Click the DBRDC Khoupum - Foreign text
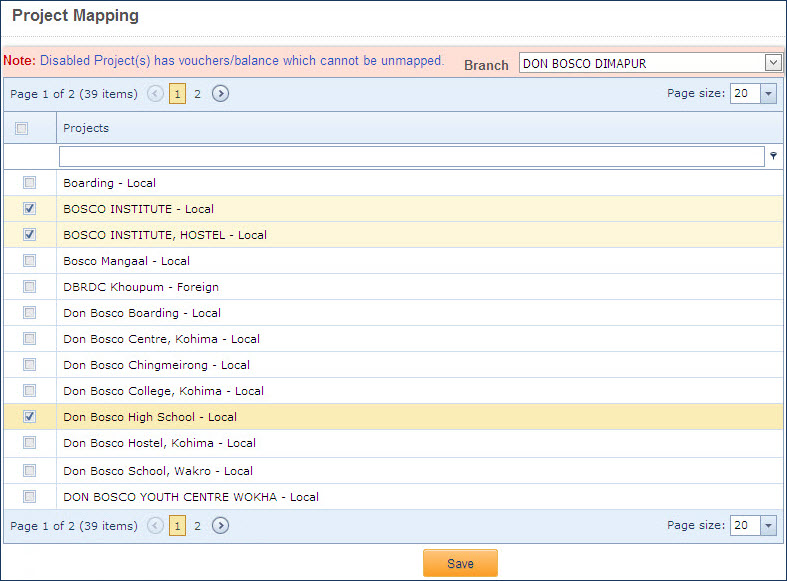This screenshot has width=787, height=581. 141,287
